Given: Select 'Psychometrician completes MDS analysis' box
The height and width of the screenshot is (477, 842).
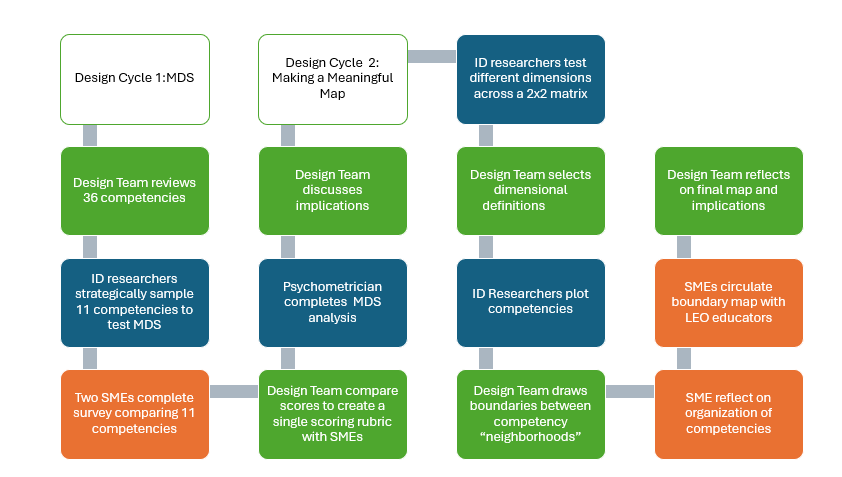Looking at the screenshot, I should (x=333, y=303).
